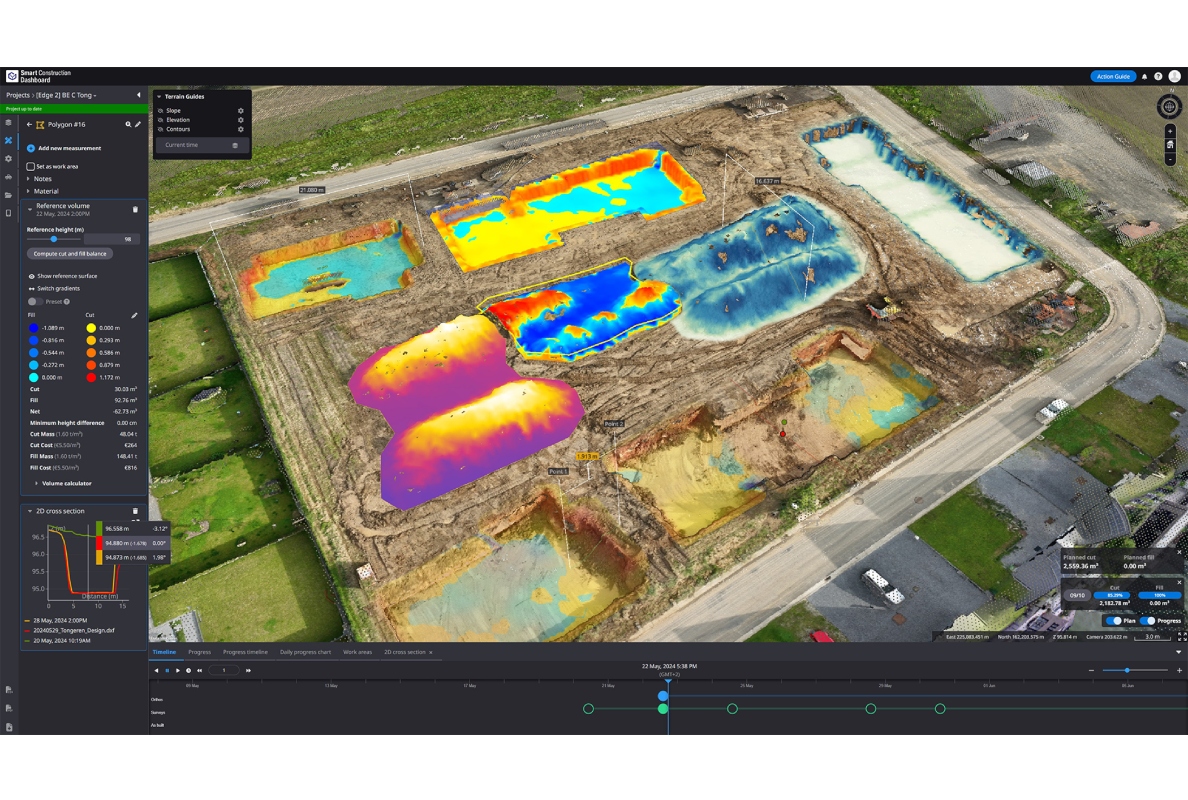The image size is (1188, 800).
Task: Open Contours settings gear in Terrain Guides
Action: click(x=241, y=130)
